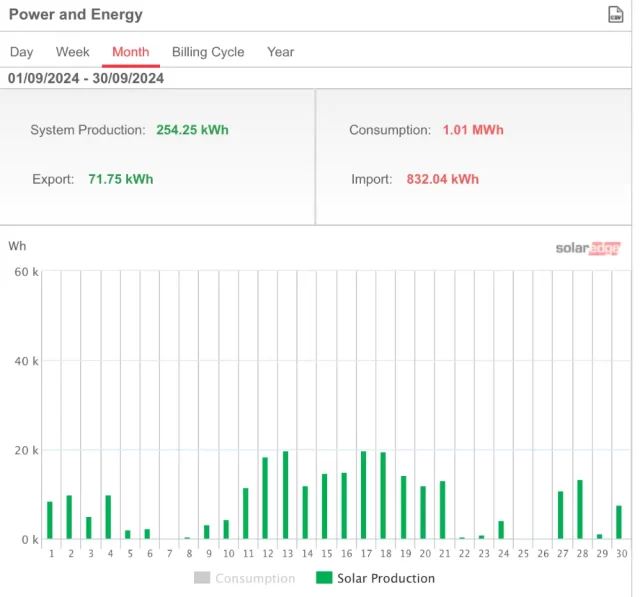Screen dimensions: 640x597
Task: Open the 01/09/2024 - 30/09/2024 date range
Action: 86,78
